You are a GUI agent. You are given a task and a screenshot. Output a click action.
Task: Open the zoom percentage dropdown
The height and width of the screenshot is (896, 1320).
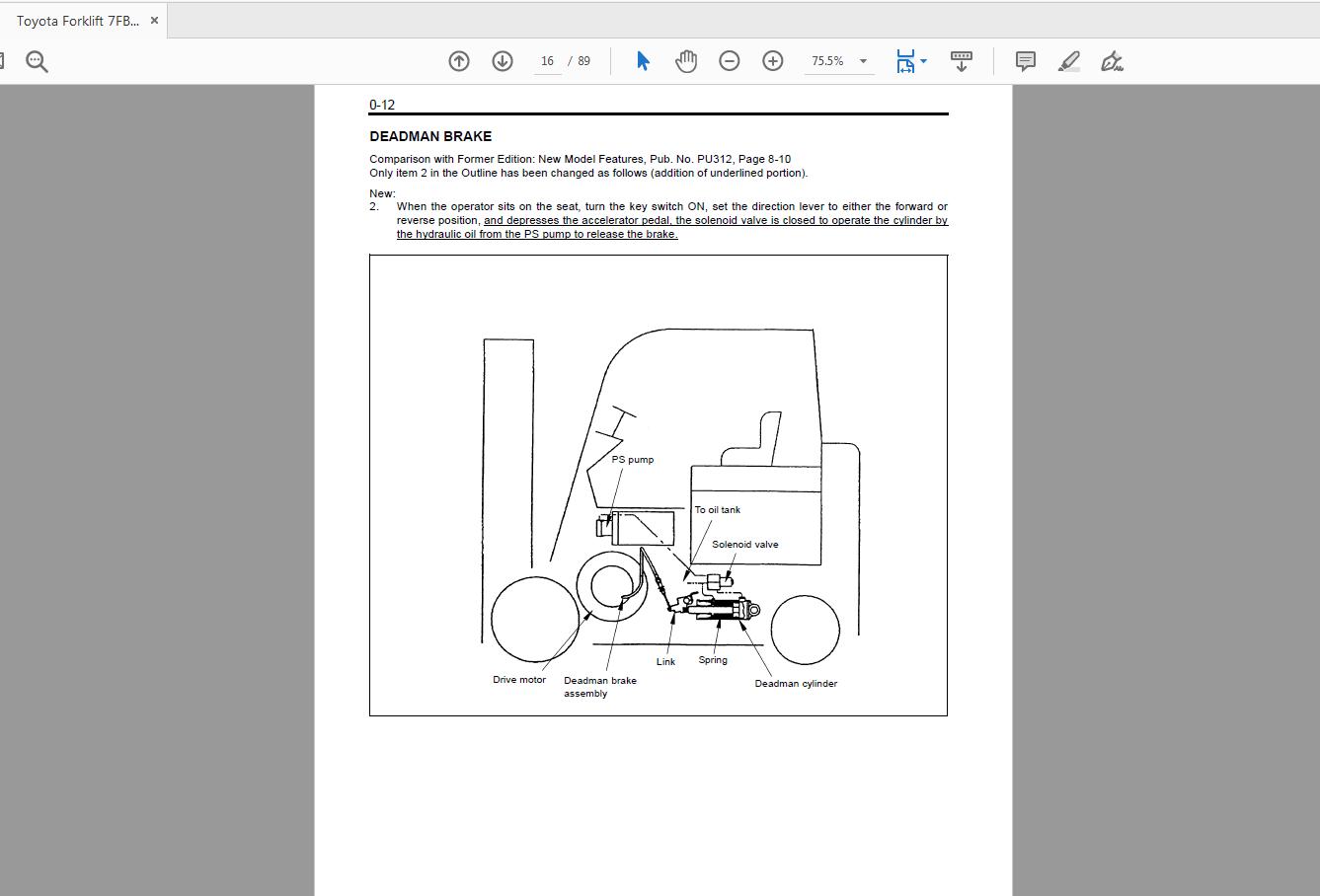tap(863, 60)
